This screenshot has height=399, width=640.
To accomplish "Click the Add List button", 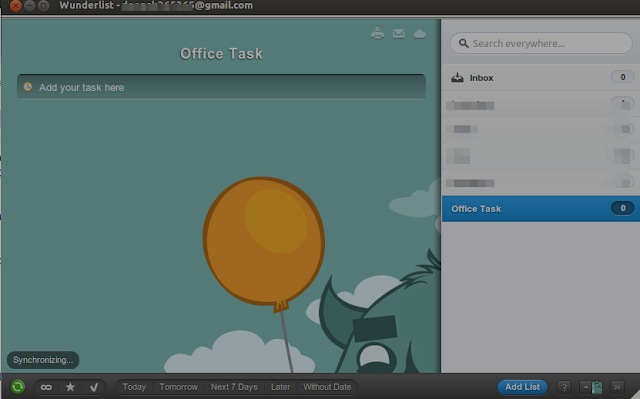I will (x=522, y=387).
